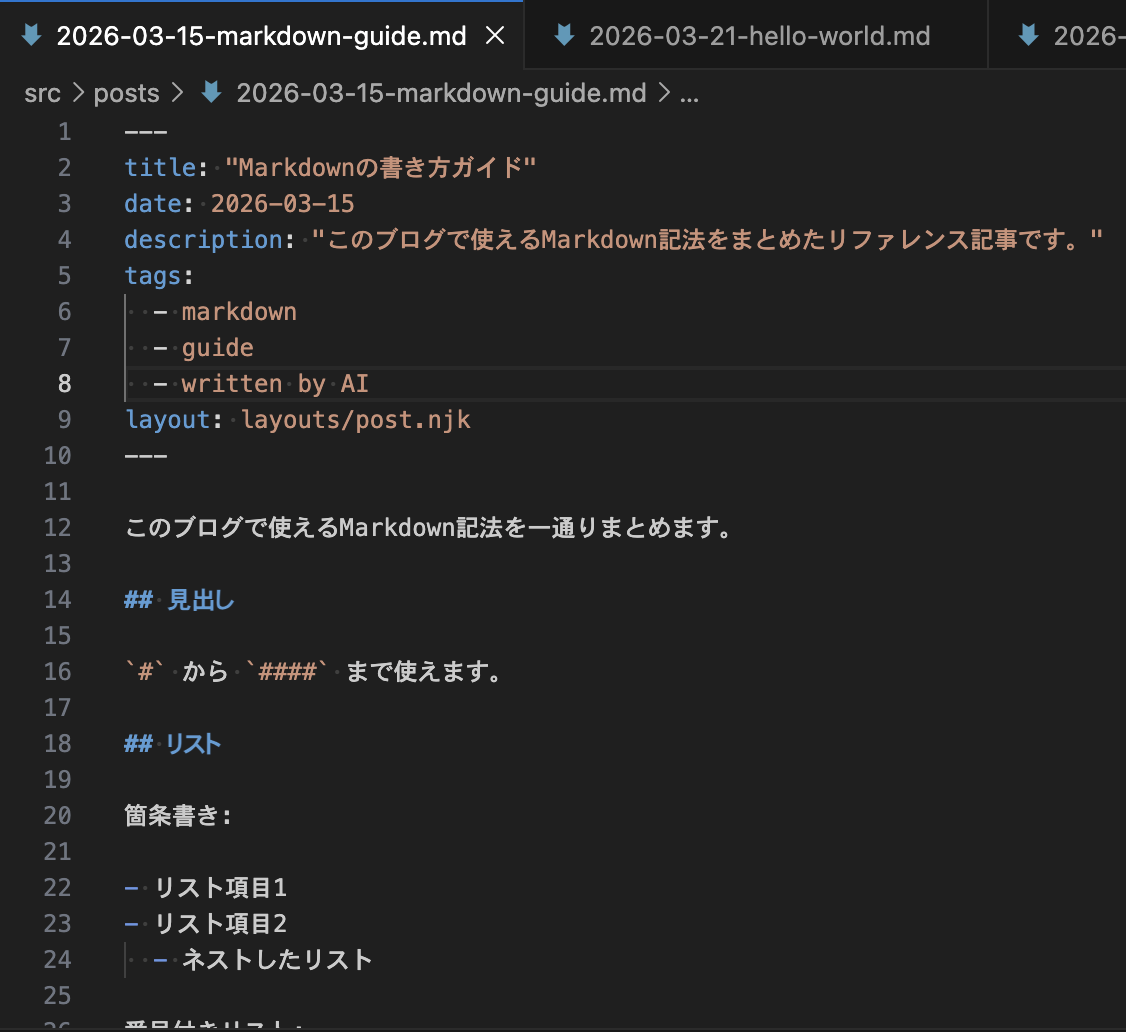Click the markdown file icon on the active tab

coord(30,34)
